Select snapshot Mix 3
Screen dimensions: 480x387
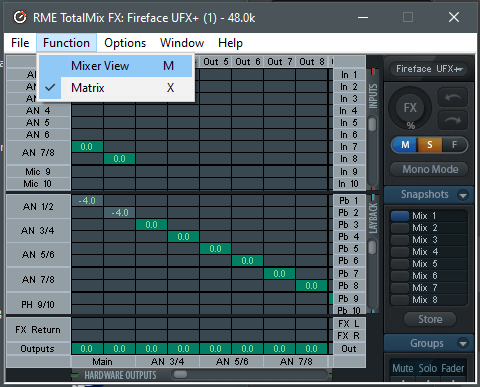pos(429,240)
